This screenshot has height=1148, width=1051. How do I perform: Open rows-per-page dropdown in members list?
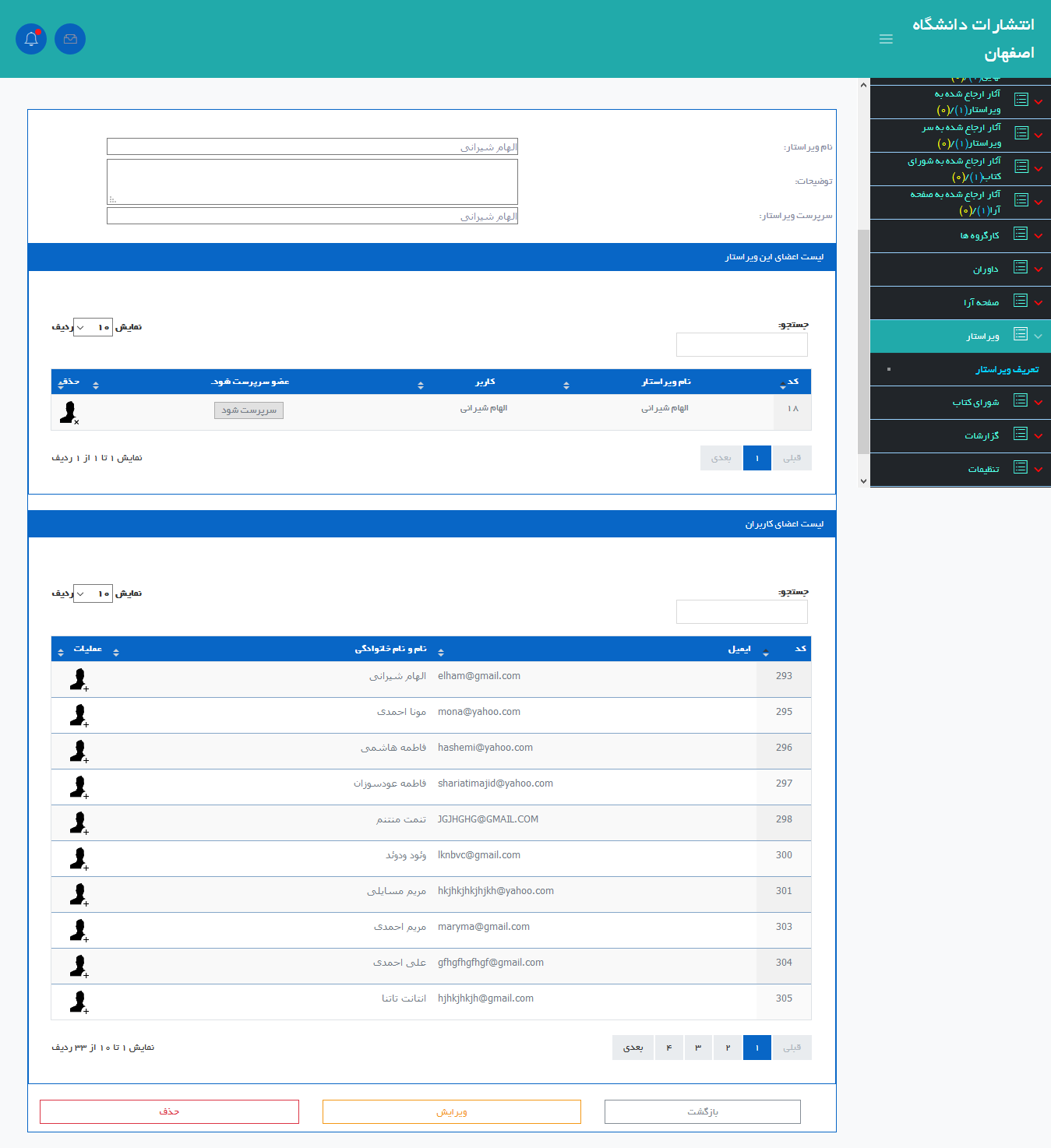click(x=93, y=327)
